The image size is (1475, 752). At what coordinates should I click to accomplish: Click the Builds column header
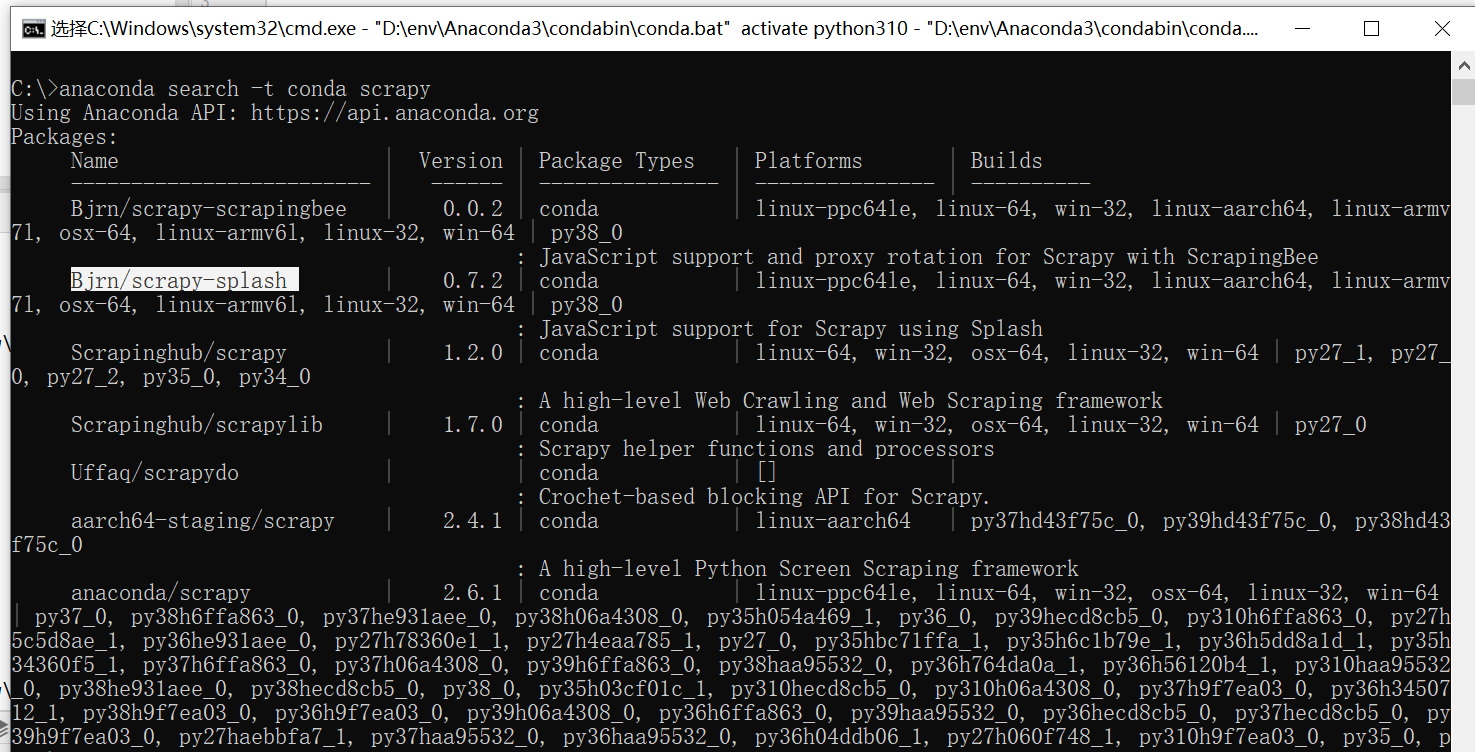1006,161
